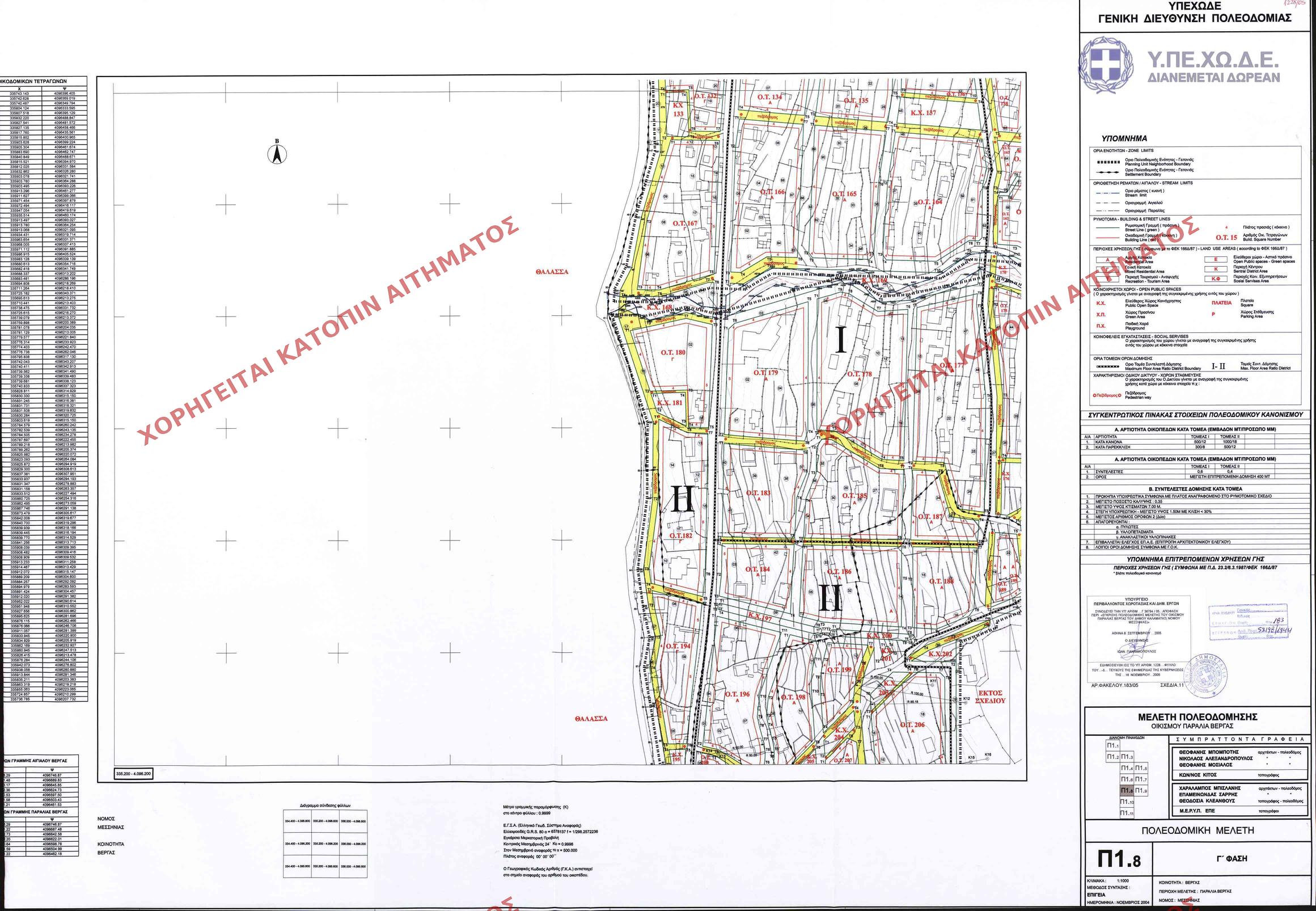The height and width of the screenshot is (911, 1316).
Task: Select the red K.Φ land use box
Action: click(1216, 279)
